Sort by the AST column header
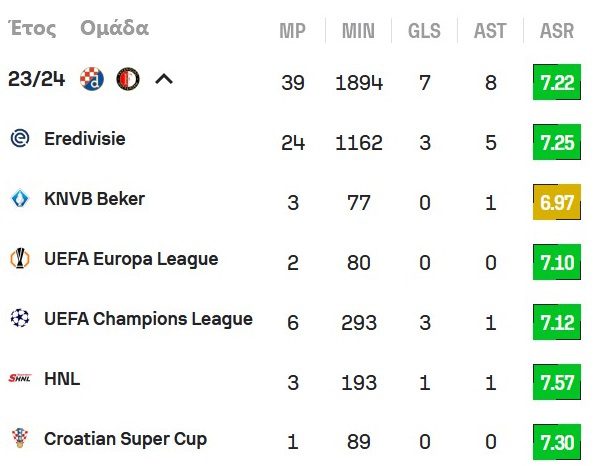The height and width of the screenshot is (466, 608). pyautogui.click(x=490, y=31)
